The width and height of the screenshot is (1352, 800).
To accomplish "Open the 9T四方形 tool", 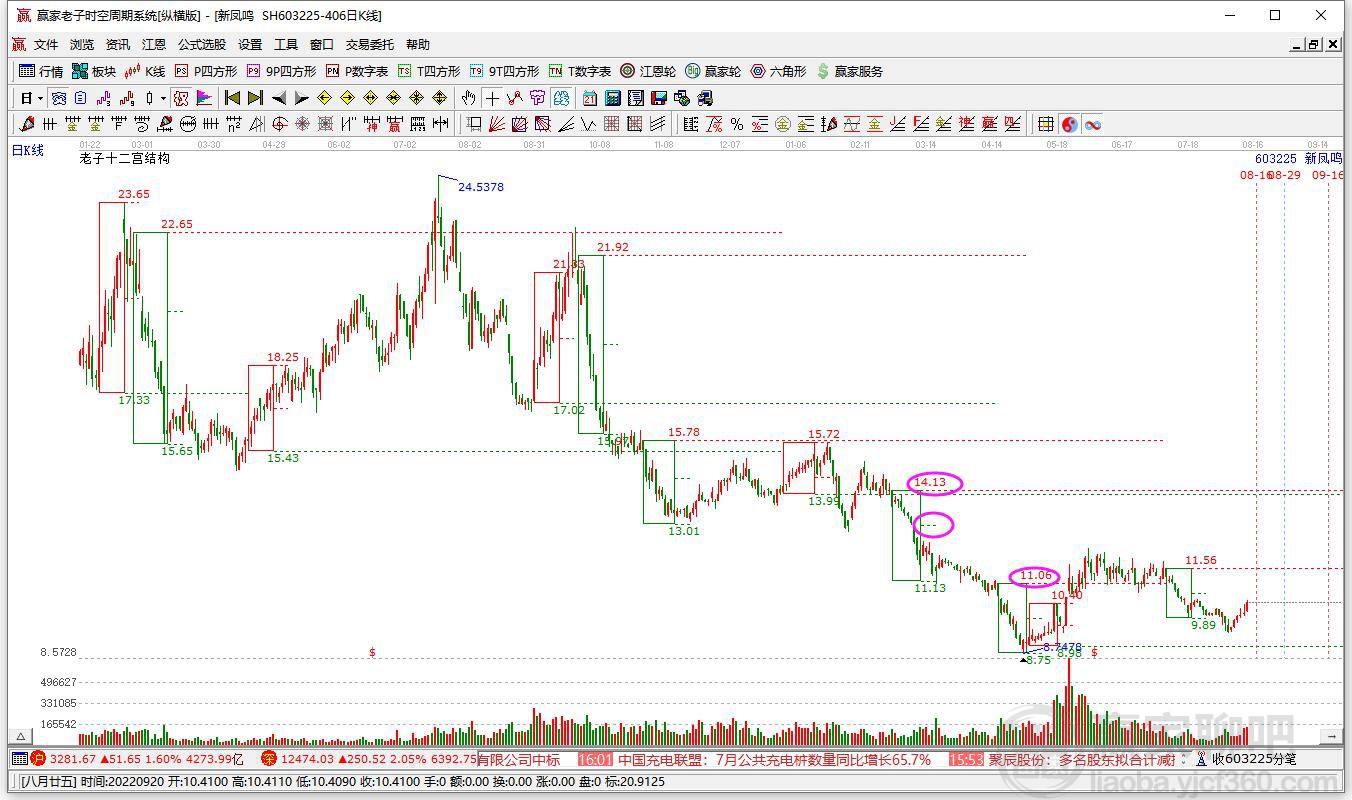I will 504,71.
